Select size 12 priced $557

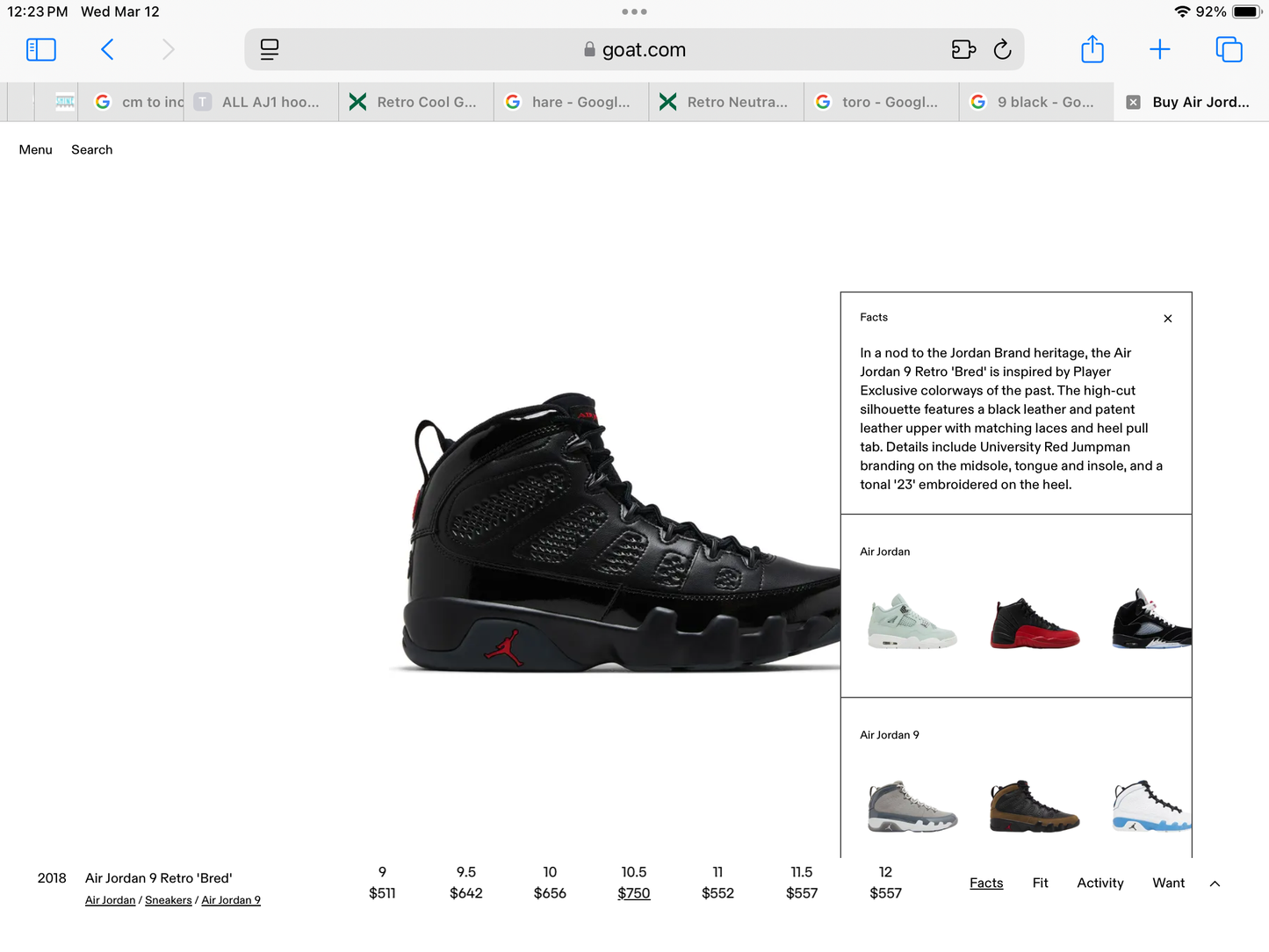point(885,883)
